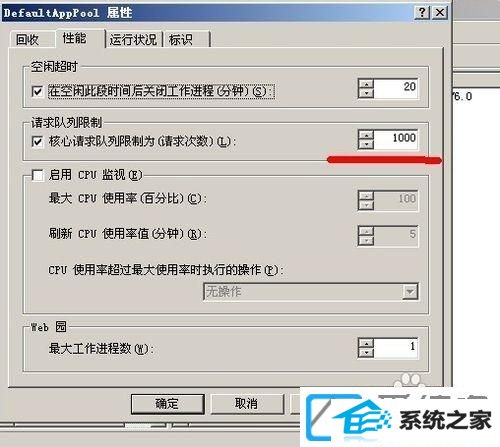Enable CPU monitoring checkbox

[x=37, y=175]
